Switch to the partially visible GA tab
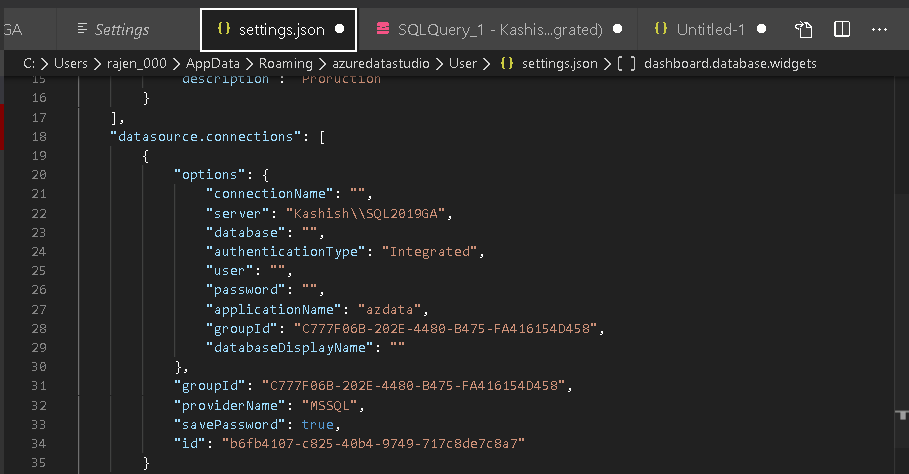Screen dimensions: 909x474 tap(12, 30)
